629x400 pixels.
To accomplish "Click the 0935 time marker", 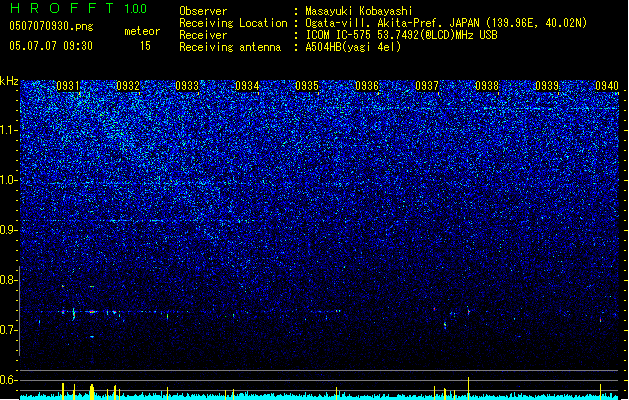I will click(x=307, y=86).
